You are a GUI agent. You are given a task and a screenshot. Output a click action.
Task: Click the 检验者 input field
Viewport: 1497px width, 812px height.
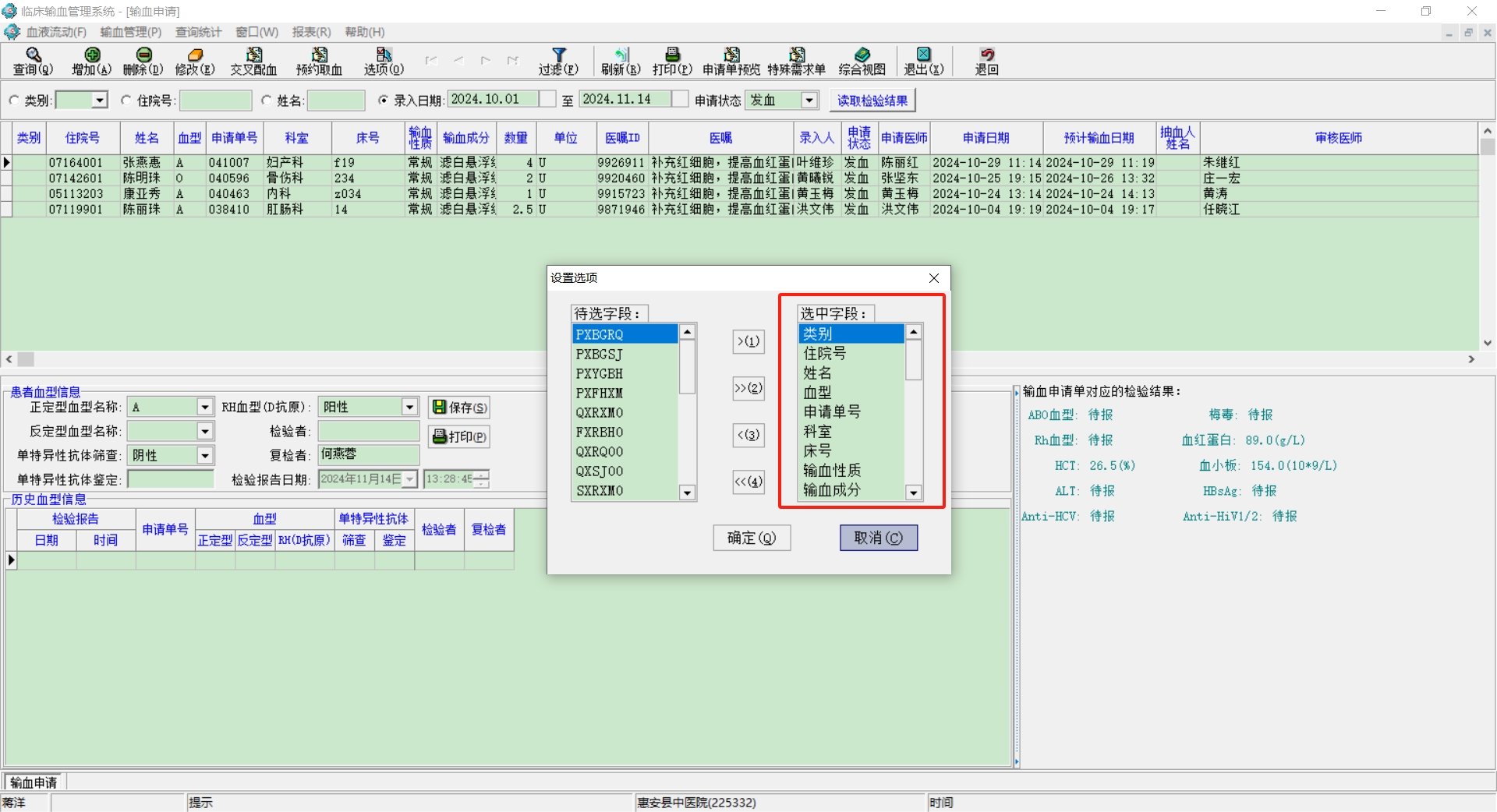369,431
